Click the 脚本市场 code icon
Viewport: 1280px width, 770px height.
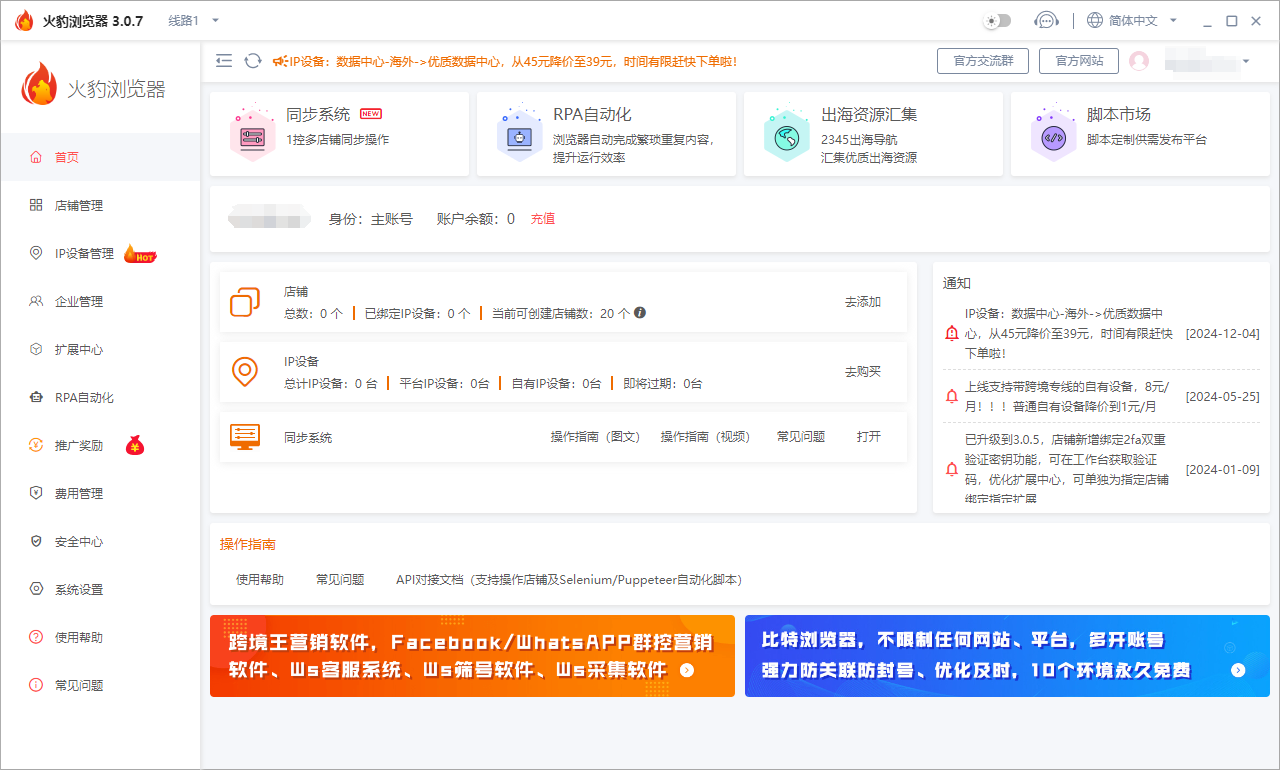click(x=1054, y=136)
